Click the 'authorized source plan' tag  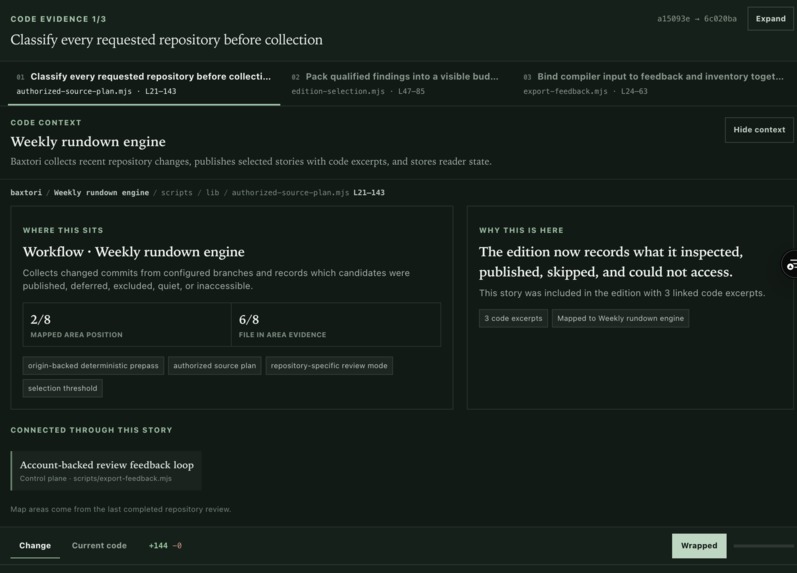pyautogui.click(x=214, y=366)
